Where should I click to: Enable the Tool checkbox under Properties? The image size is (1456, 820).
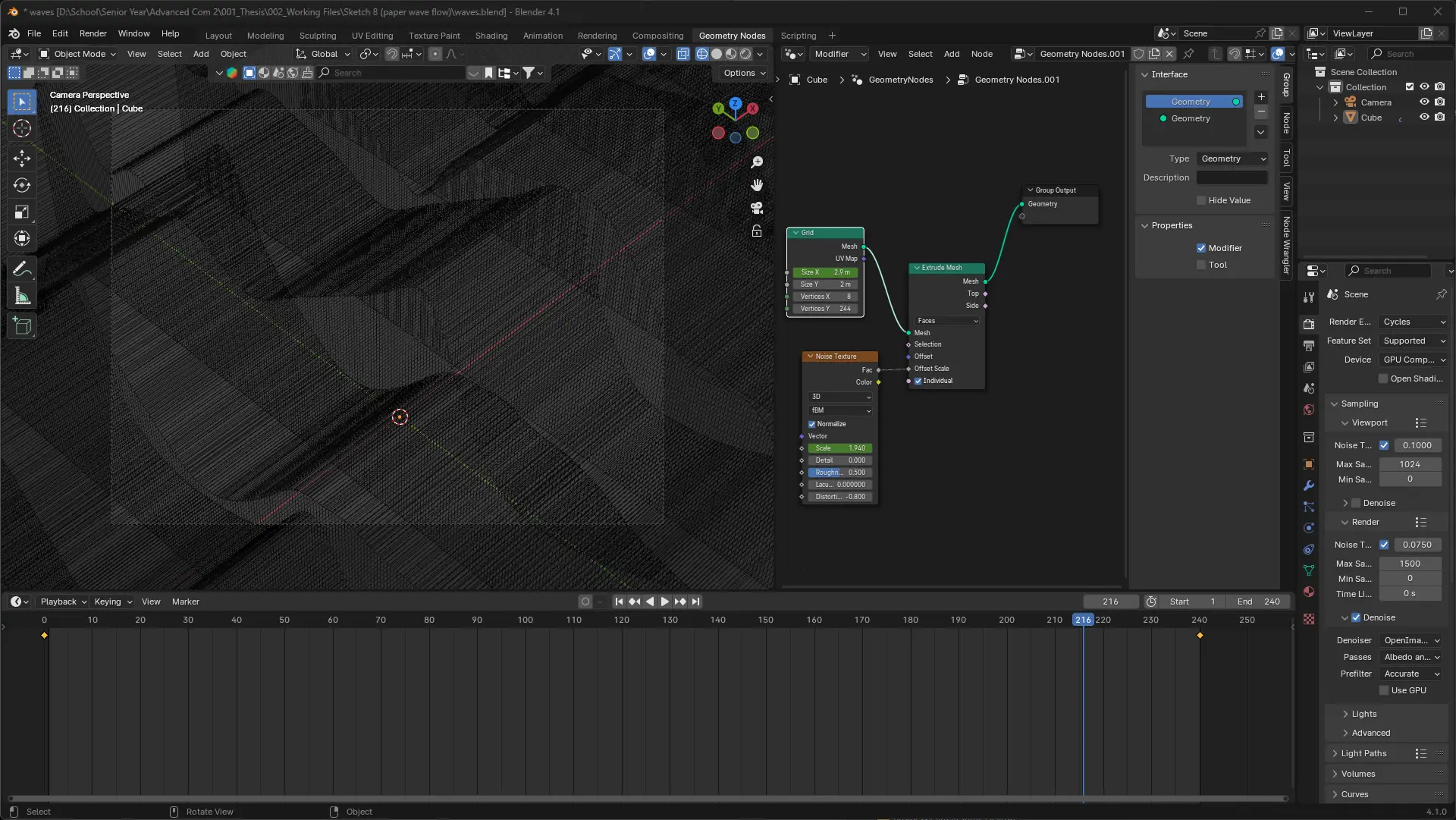[x=1201, y=265]
